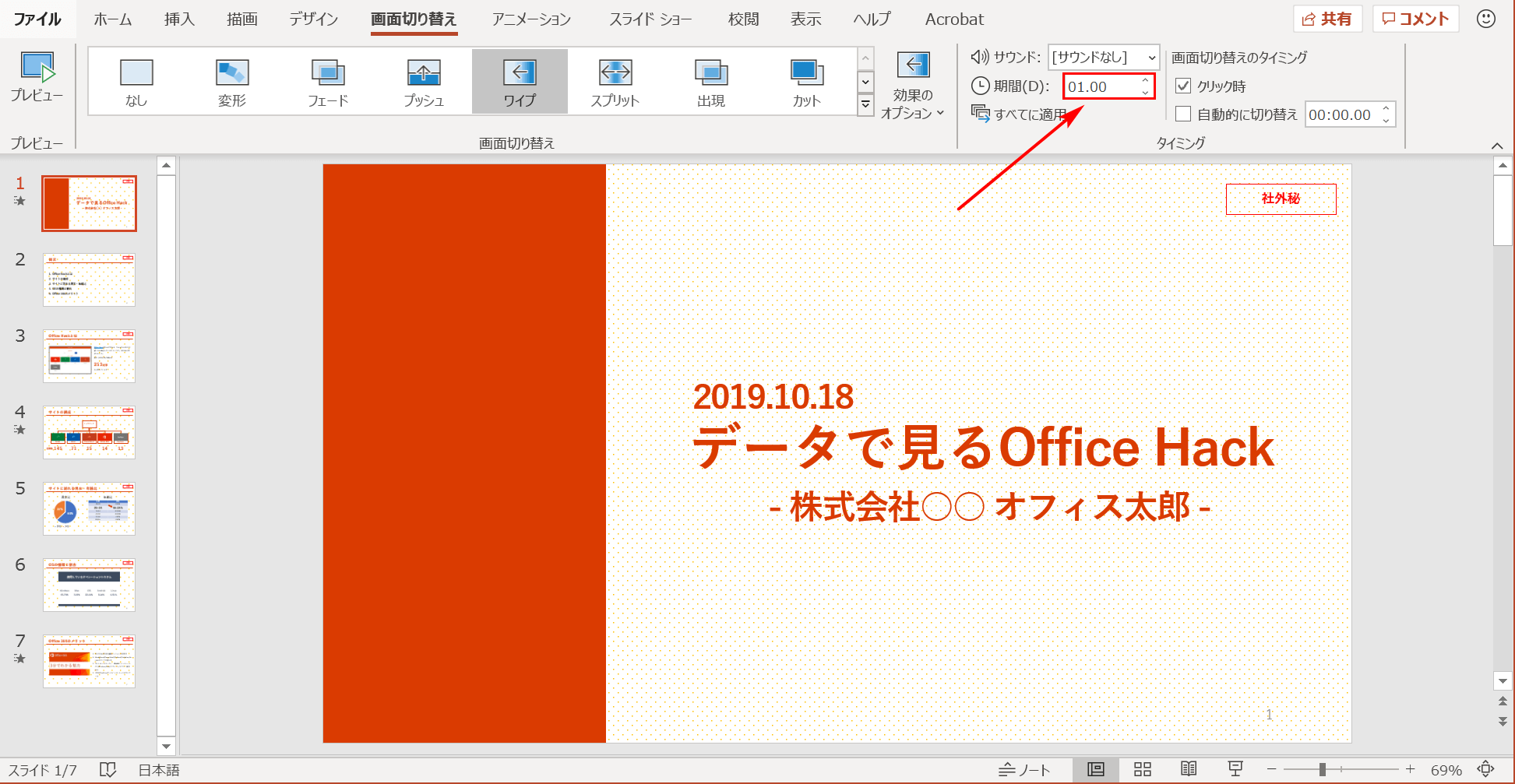Select the フェード (Fade) transition
Screen dimensions: 1515x784
click(328, 82)
